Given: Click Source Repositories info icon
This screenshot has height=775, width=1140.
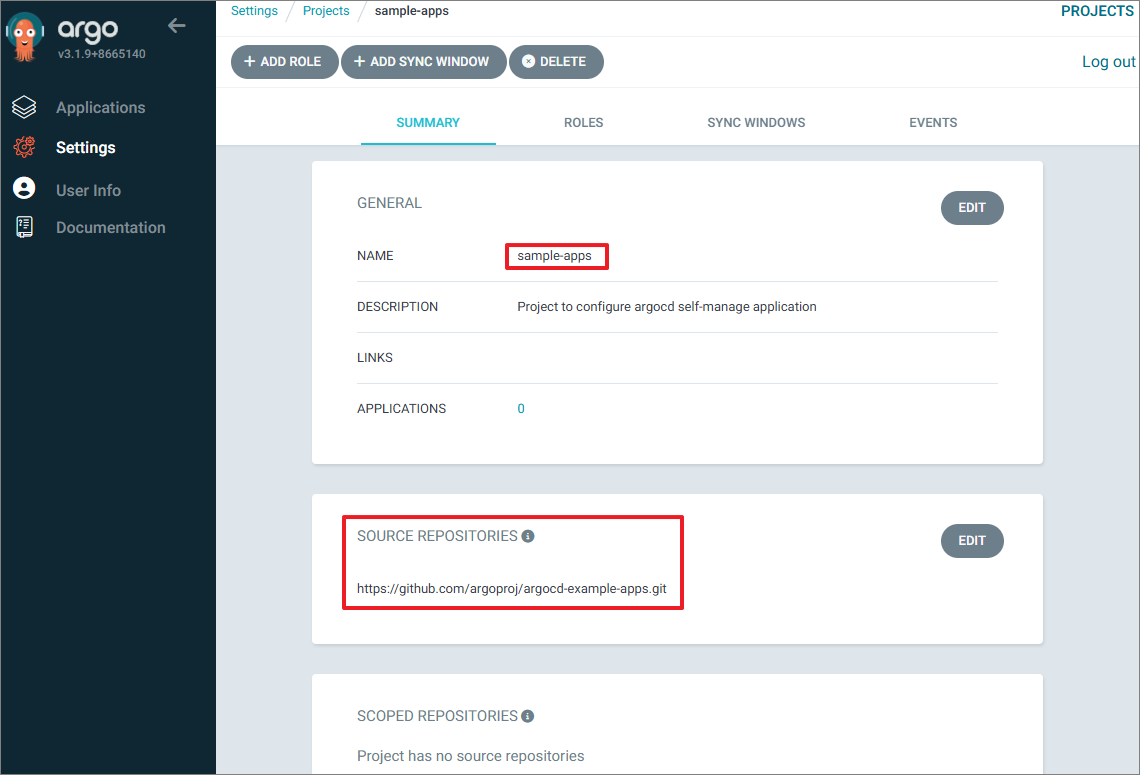Looking at the screenshot, I should point(529,537).
